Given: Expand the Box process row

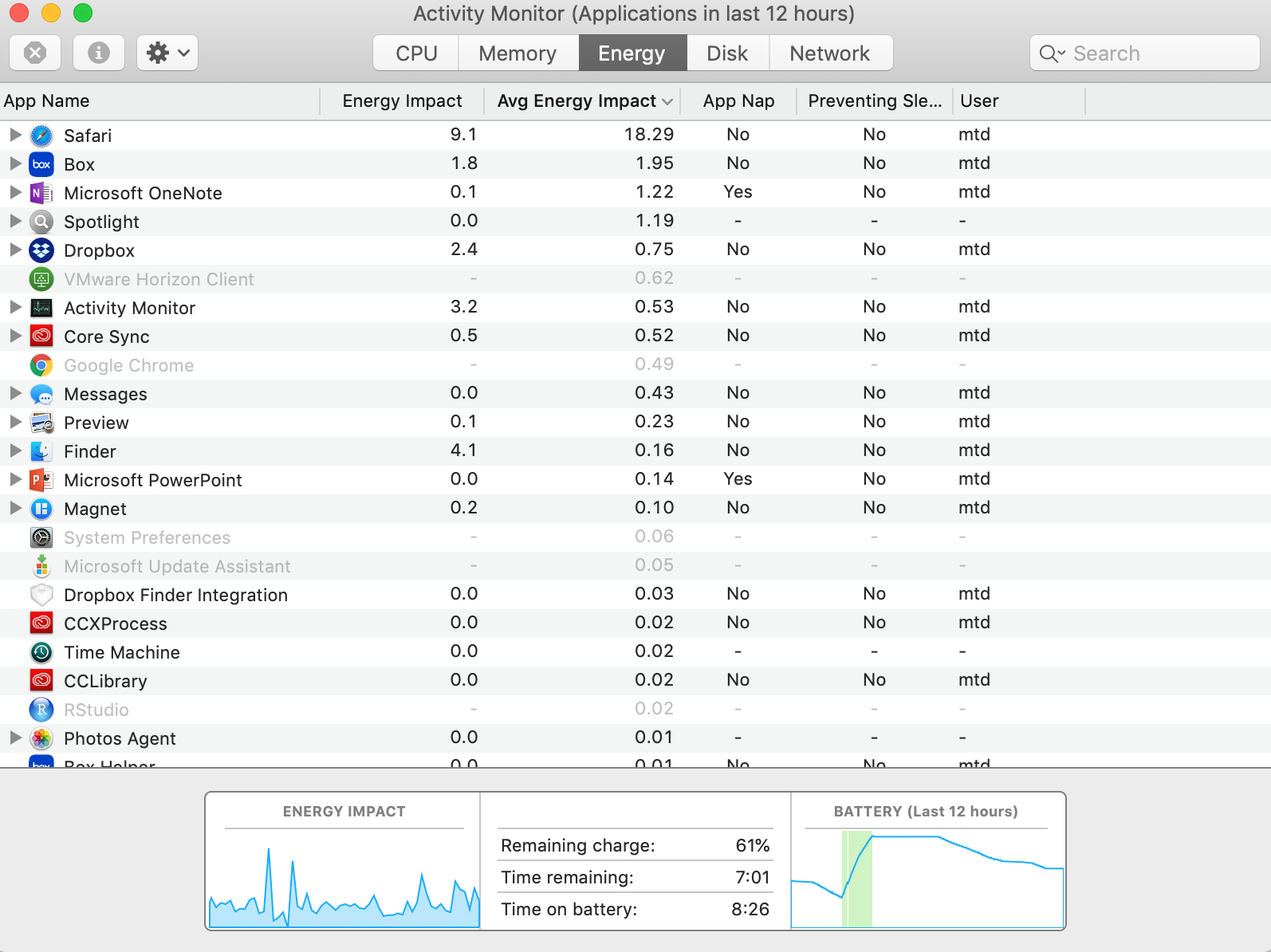Looking at the screenshot, I should pyautogui.click(x=15, y=163).
